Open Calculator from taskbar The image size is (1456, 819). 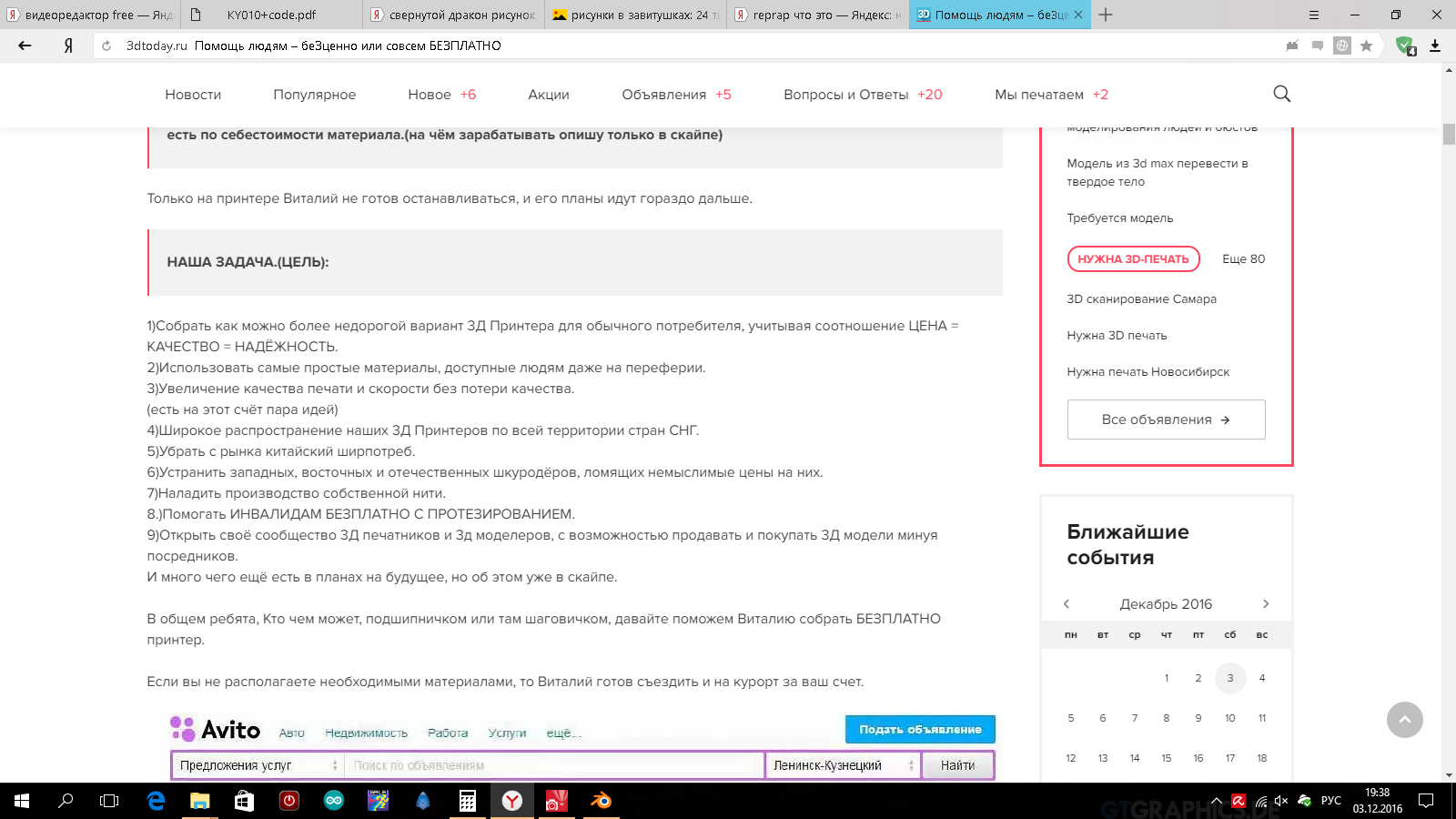tap(468, 801)
